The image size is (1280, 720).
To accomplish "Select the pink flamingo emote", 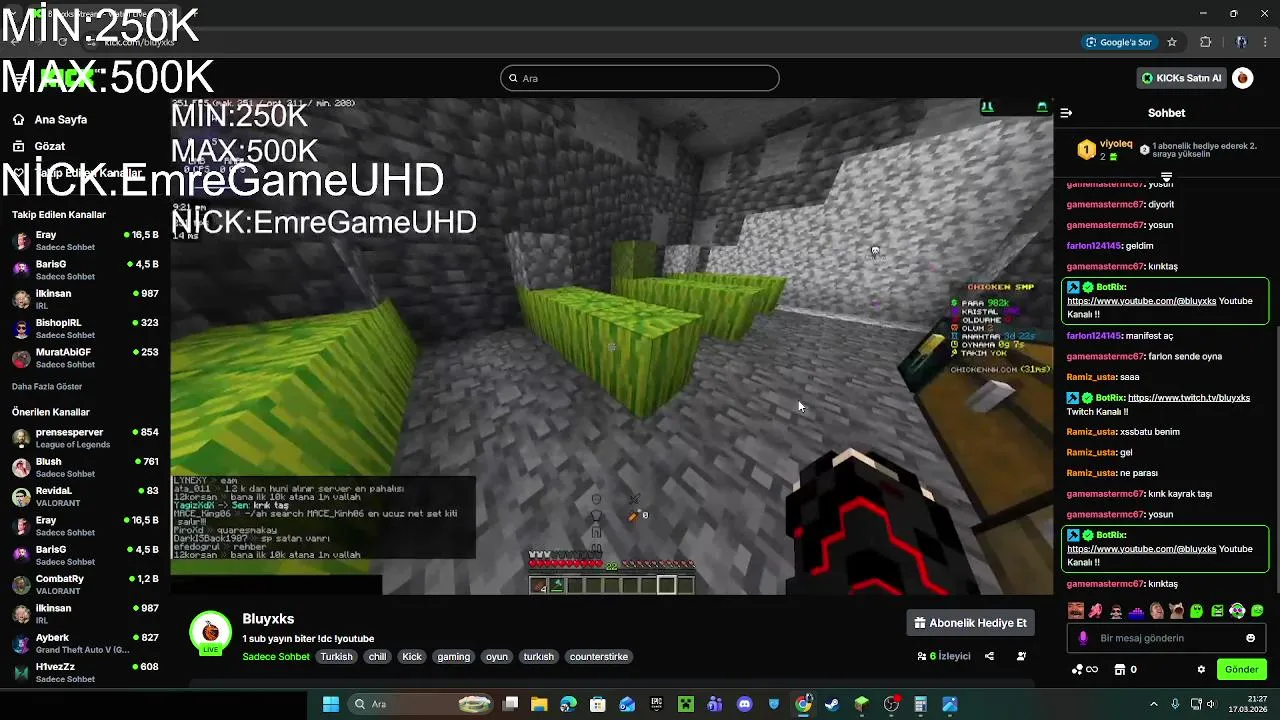I will [x=1096, y=611].
